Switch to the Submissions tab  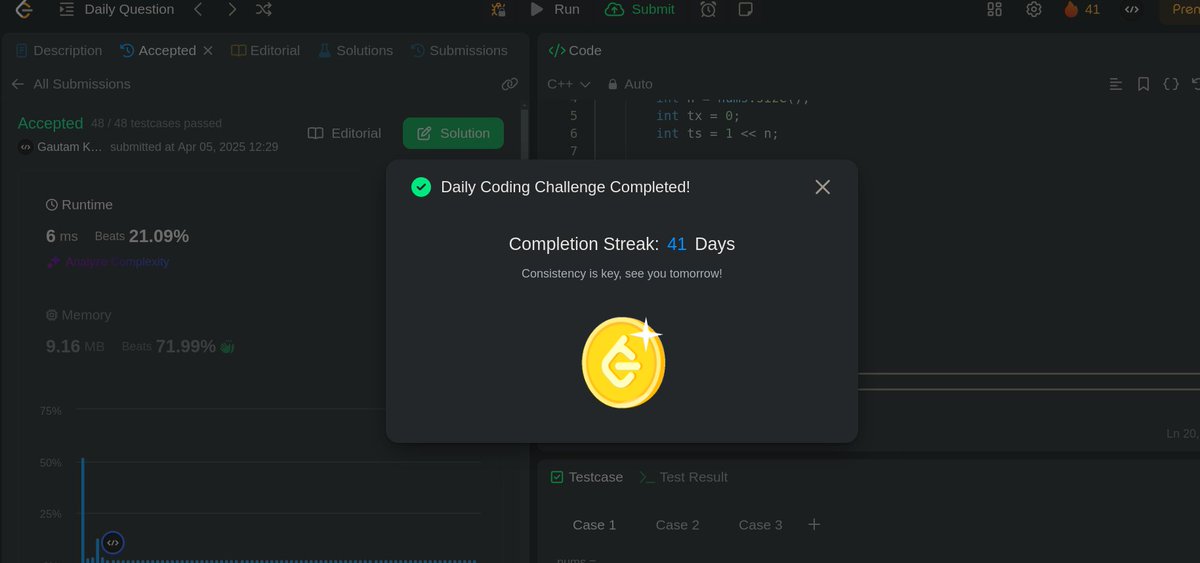460,50
